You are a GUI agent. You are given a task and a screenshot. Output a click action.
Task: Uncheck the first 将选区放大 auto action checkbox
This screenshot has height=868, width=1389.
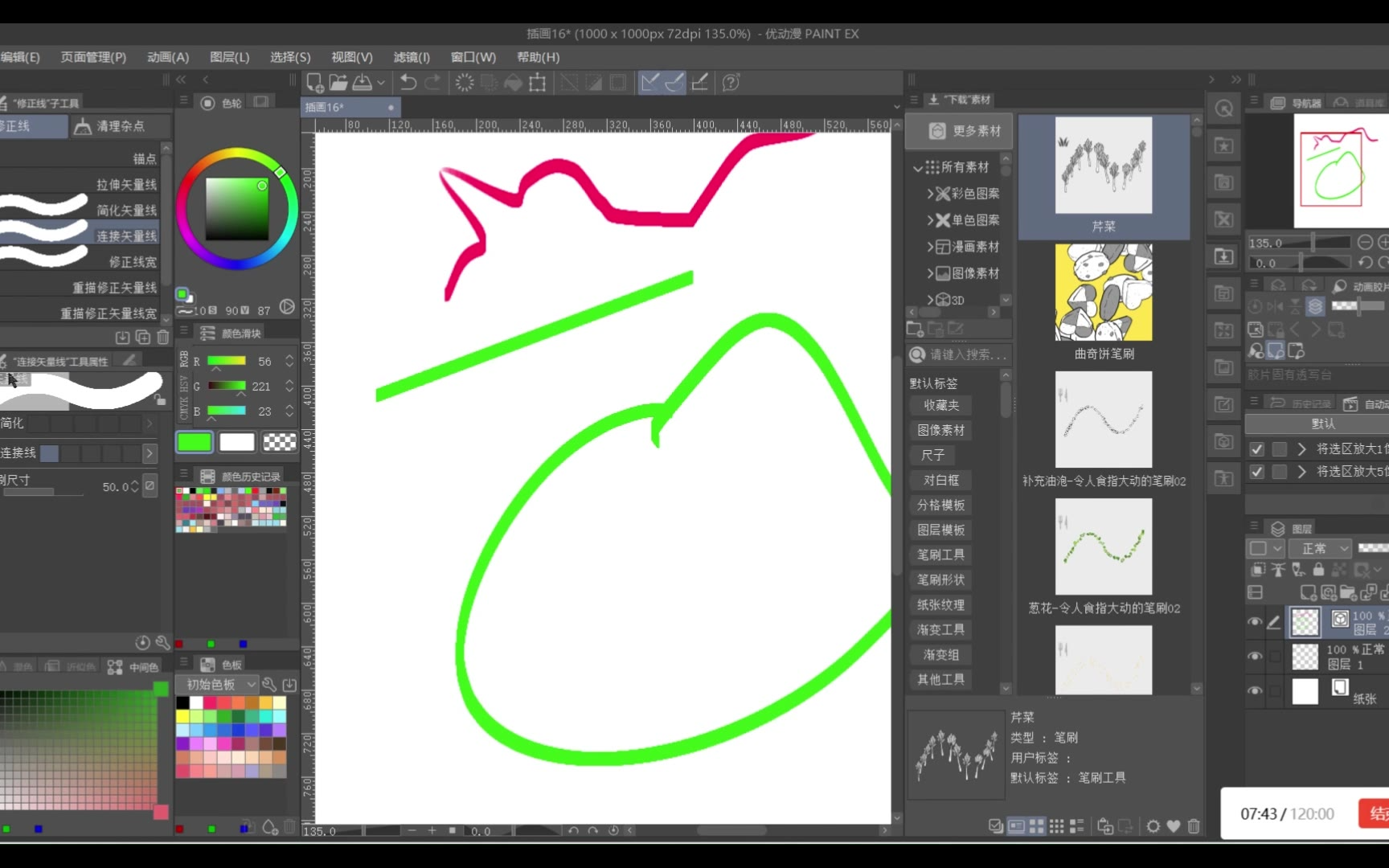click(x=1257, y=449)
